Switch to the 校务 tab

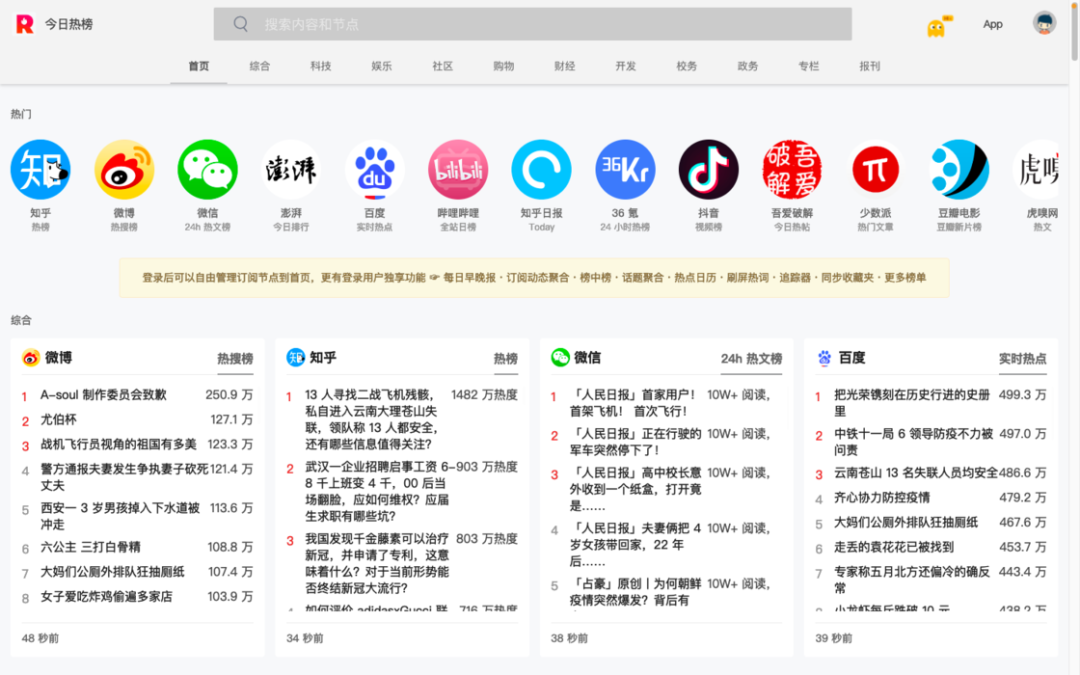687,66
